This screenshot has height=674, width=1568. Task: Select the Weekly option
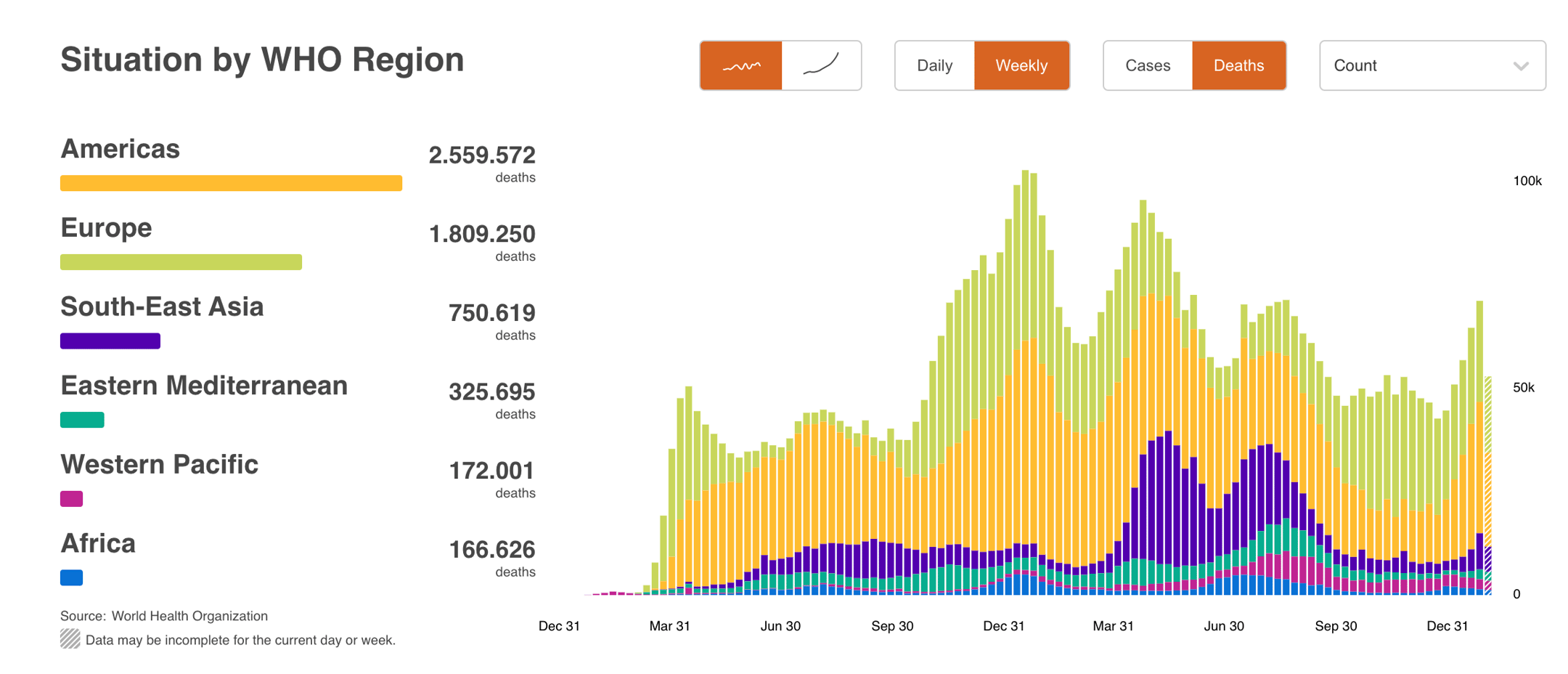(x=1021, y=65)
